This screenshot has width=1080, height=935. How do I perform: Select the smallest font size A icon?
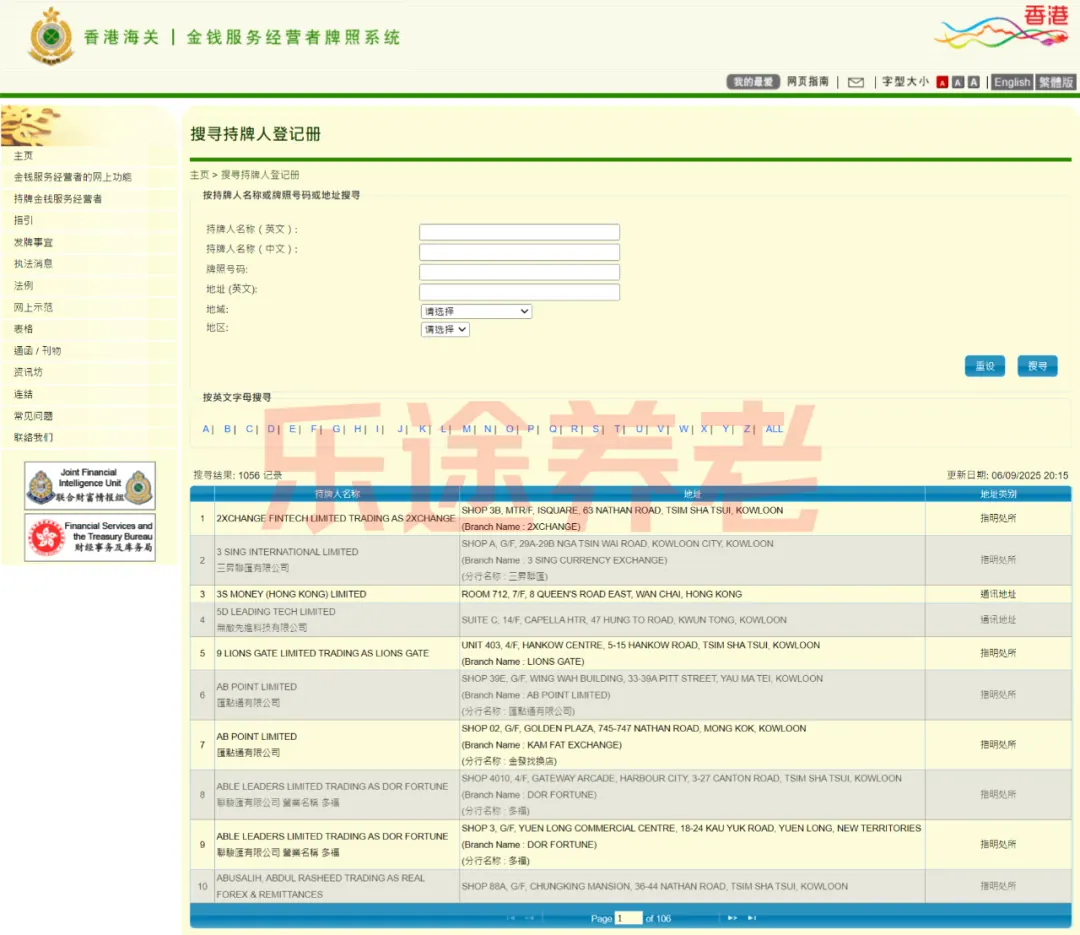pos(942,83)
